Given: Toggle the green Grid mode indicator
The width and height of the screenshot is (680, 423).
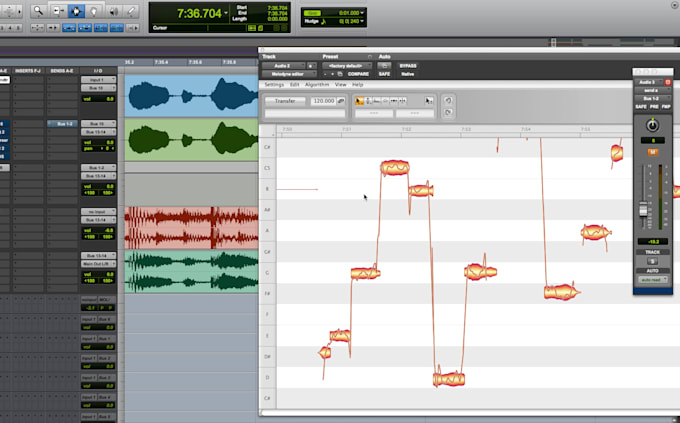Looking at the screenshot, I should click(312, 13).
